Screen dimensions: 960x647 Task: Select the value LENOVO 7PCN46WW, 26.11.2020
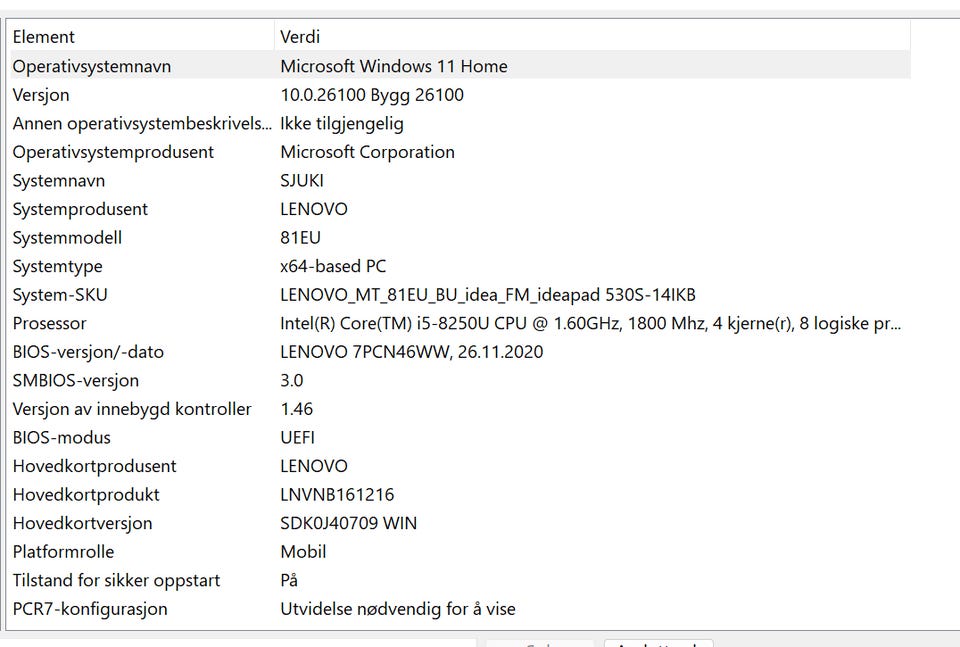pyautogui.click(x=411, y=352)
